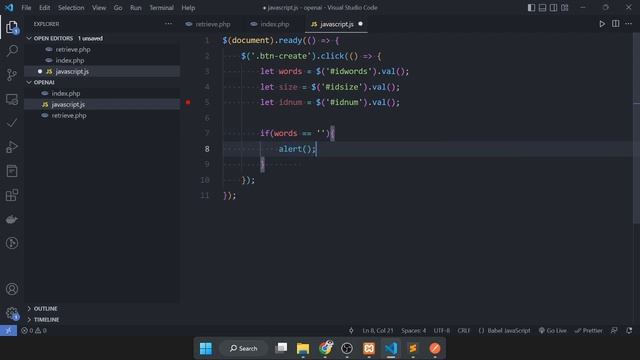Open File Explorer from taskbar
The height and width of the screenshot is (360, 640).
[303, 349]
